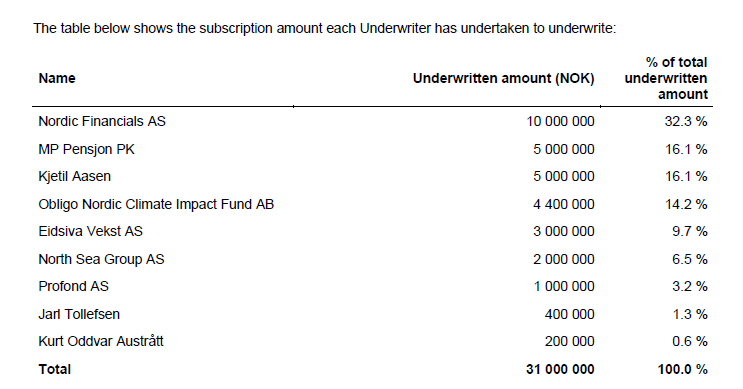This screenshot has height=389, width=743.
Task: Click the % of total underwritten amount header
Action: (666, 78)
